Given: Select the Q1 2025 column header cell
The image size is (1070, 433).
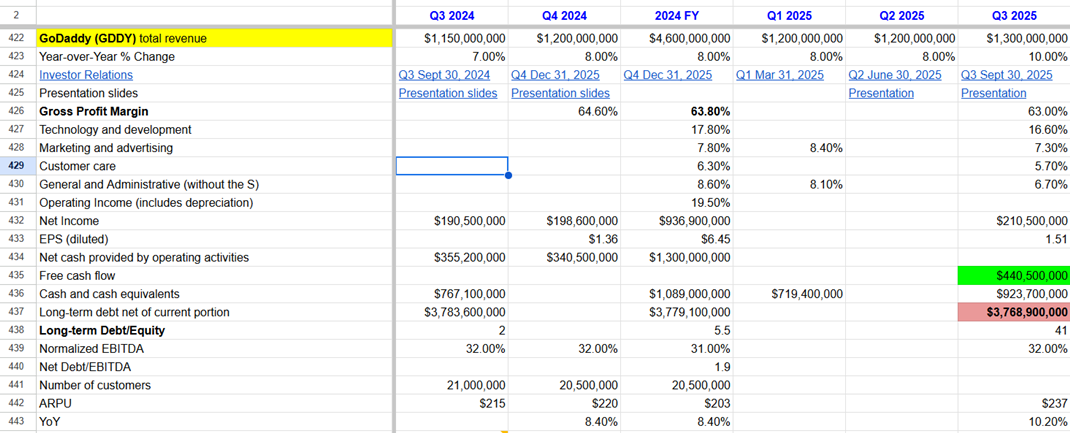Looking at the screenshot, I should [x=790, y=15].
